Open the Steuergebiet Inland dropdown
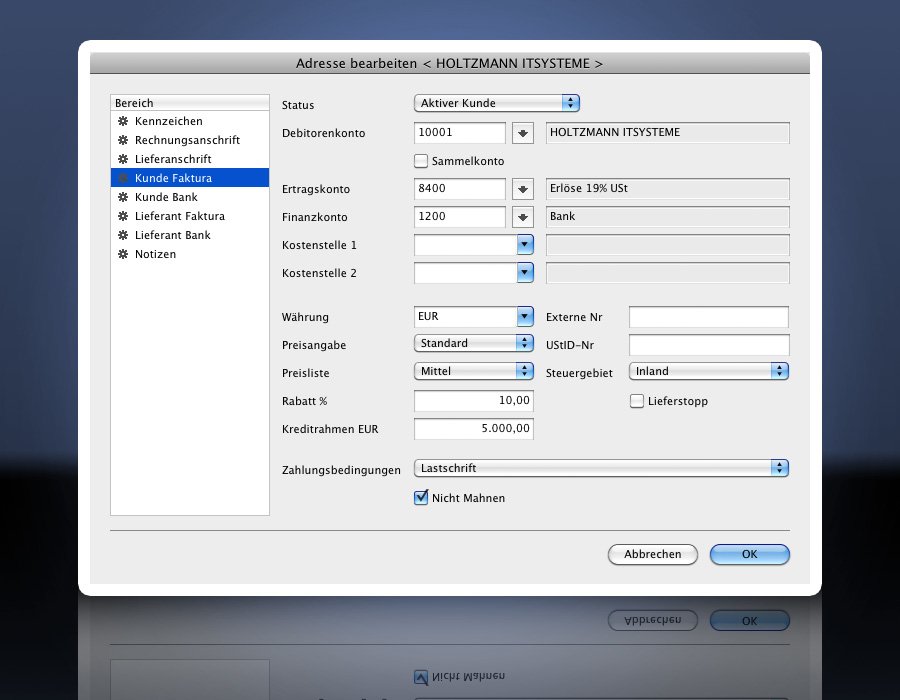 pos(709,371)
